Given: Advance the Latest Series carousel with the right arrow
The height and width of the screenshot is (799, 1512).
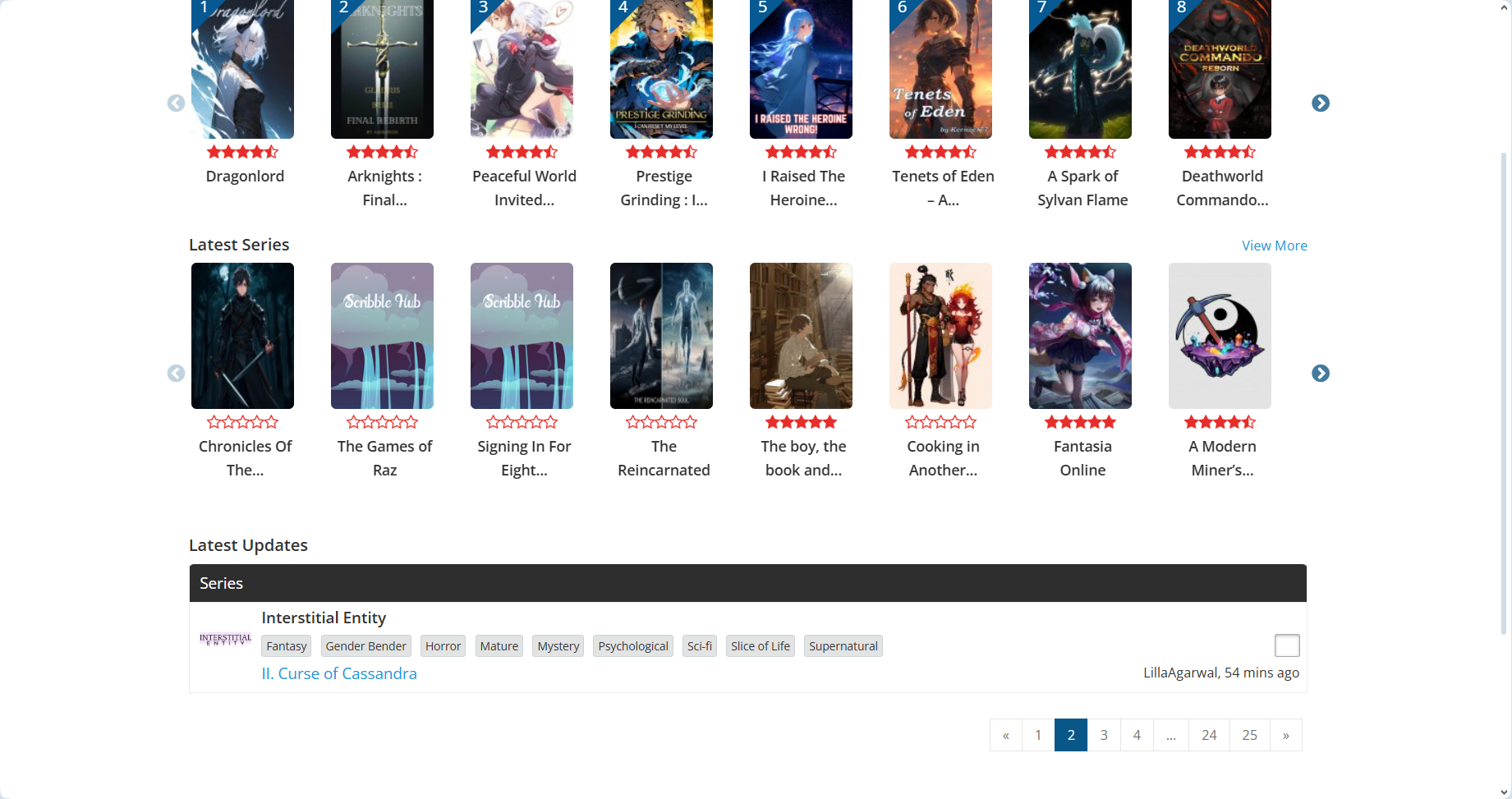Looking at the screenshot, I should click(1321, 374).
